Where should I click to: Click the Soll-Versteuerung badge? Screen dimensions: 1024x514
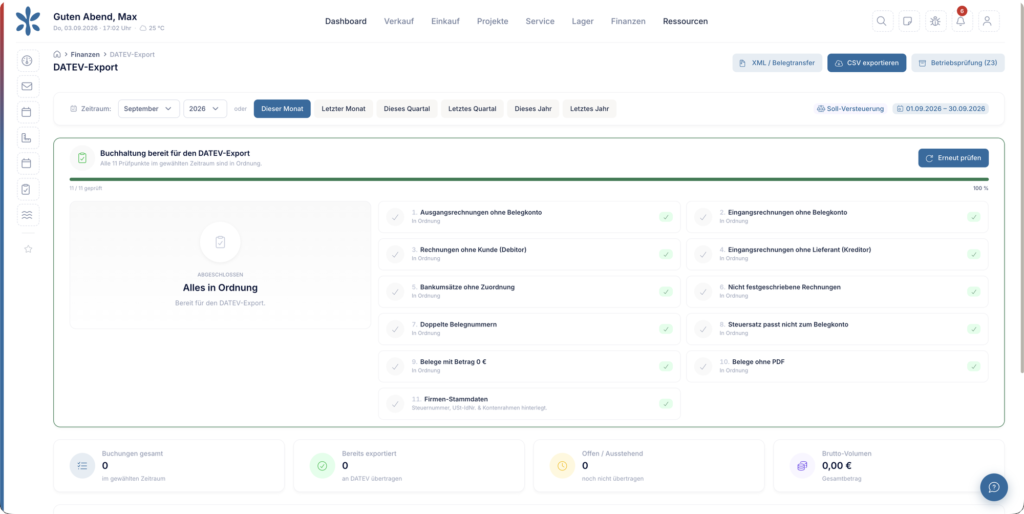tap(851, 109)
